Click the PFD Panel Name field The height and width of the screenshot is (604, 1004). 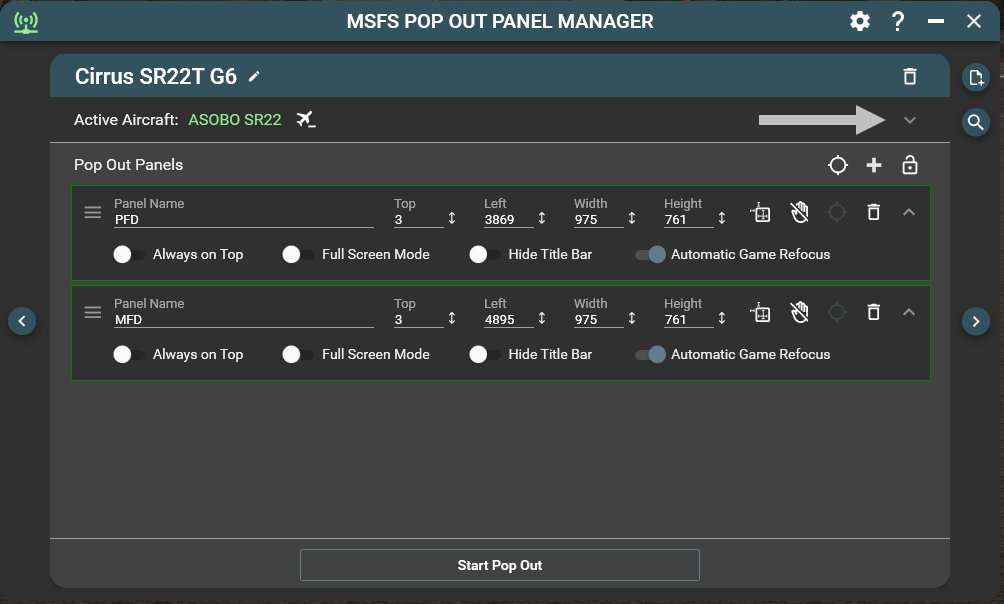coord(243,219)
